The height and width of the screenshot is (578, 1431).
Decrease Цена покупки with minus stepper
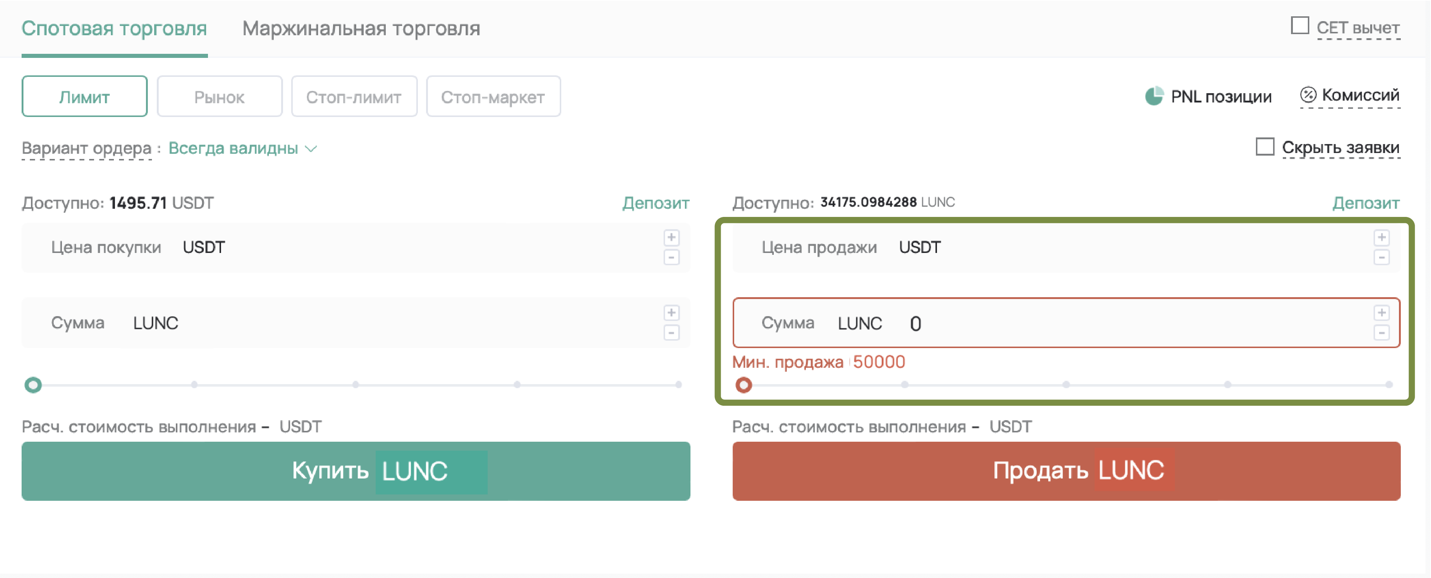coord(672,257)
